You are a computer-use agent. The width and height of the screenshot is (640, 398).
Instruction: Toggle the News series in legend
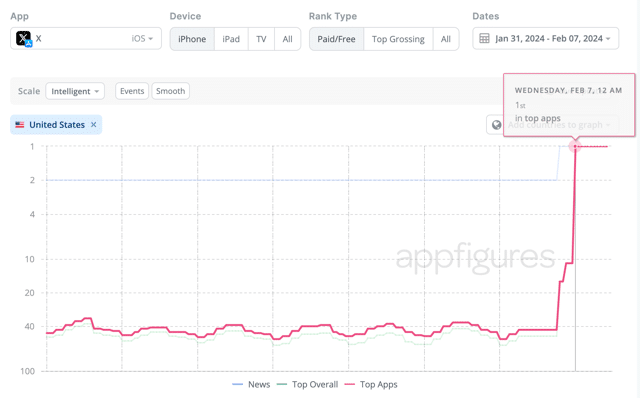click(251, 385)
